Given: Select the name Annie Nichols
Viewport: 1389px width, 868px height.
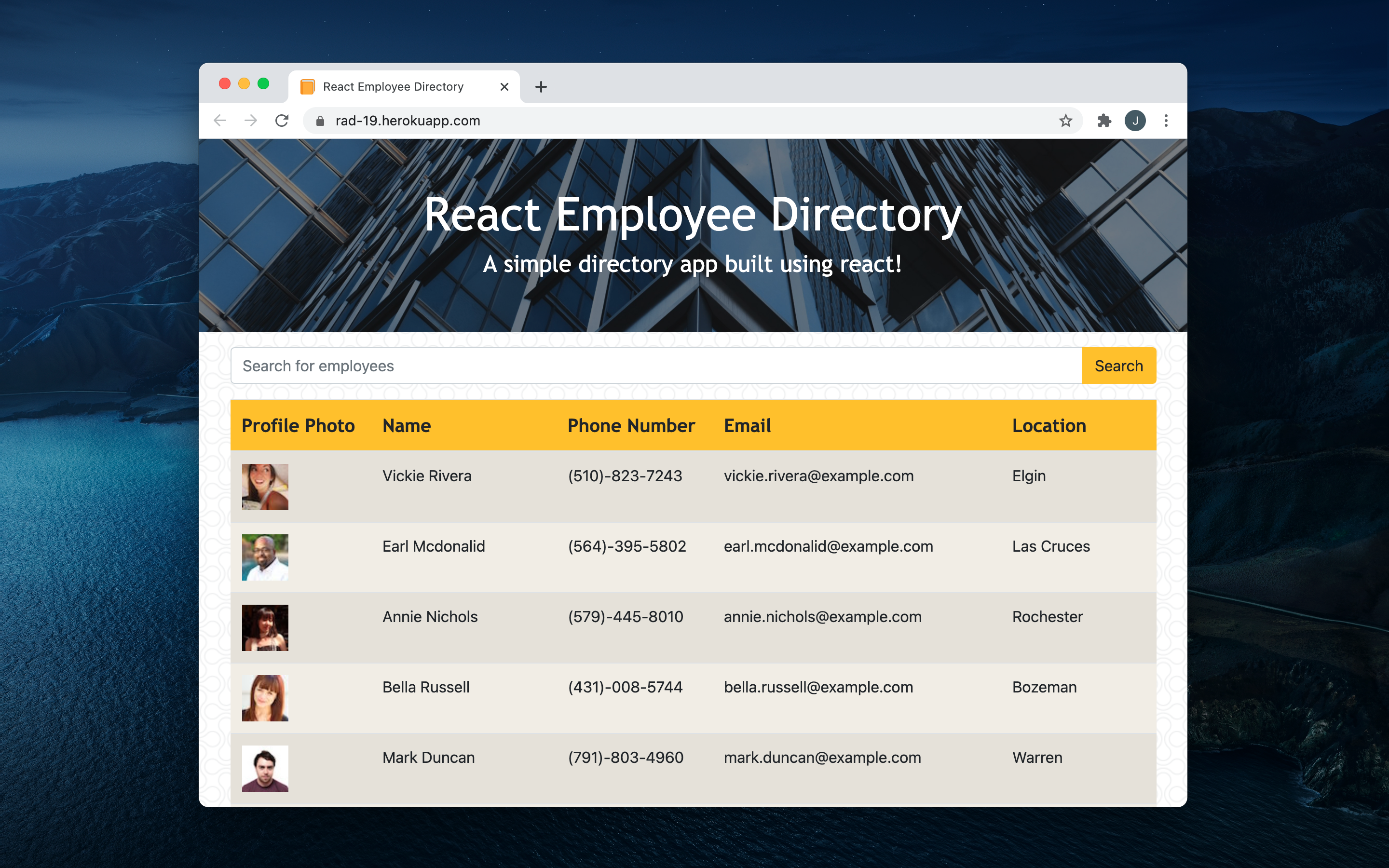Looking at the screenshot, I should click(430, 617).
